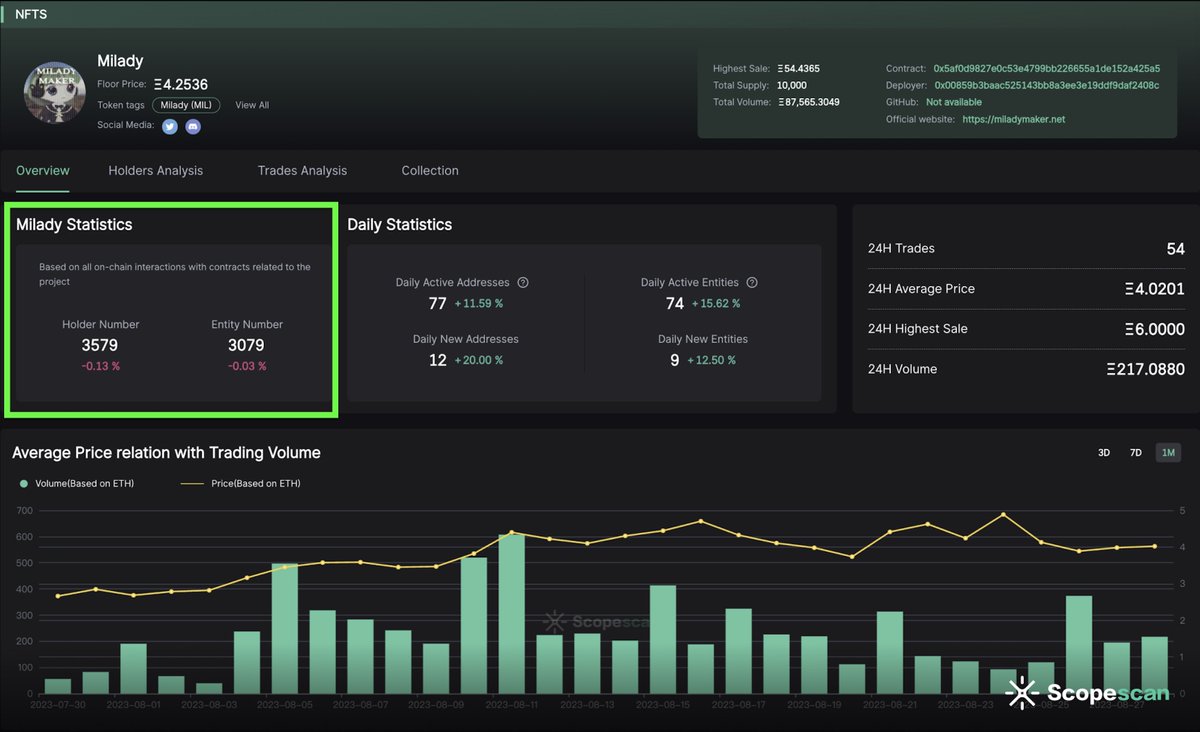Screen dimensions: 1200x732
Task: Click the +15.62 % active entities change
Action: click(x=716, y=304)
